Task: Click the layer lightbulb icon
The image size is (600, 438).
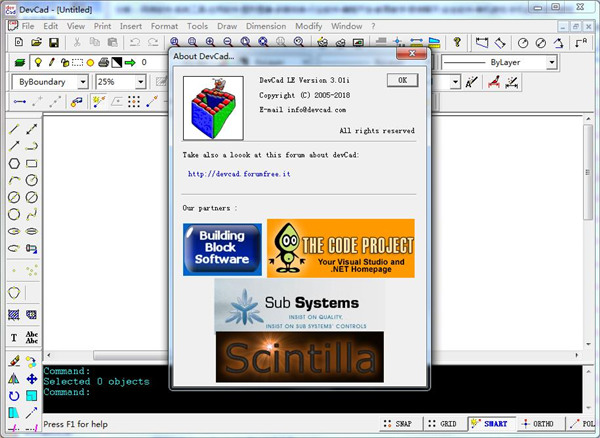Action: [x=37, y=62]
